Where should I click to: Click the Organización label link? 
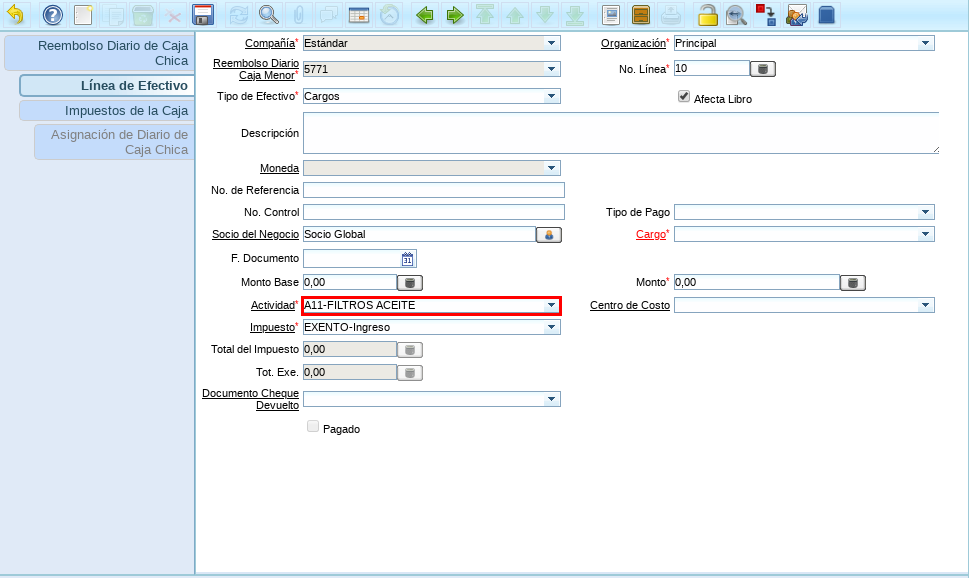point(633,43)
